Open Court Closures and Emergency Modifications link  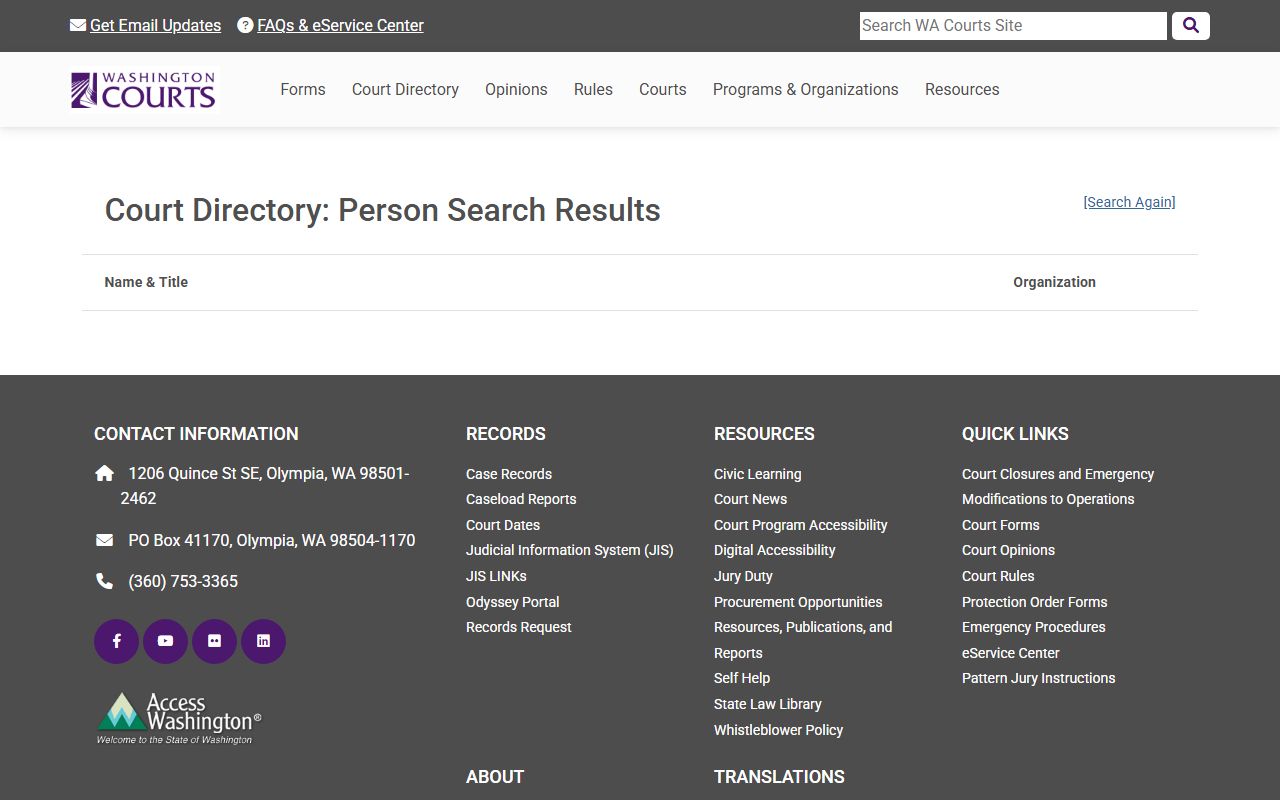1058,487
